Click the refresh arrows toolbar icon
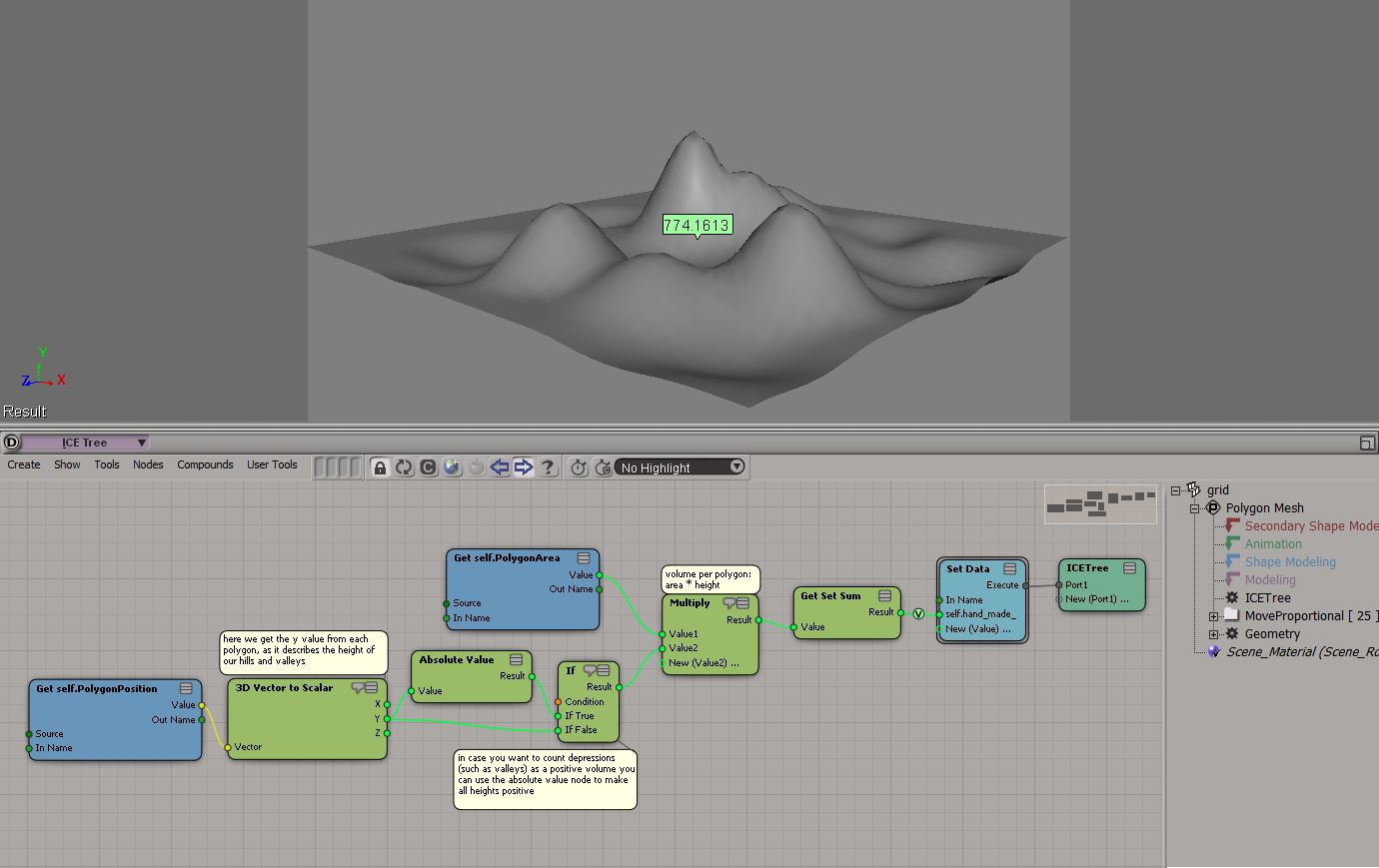The height and width of the screenshot is (868, 1379). (404, 467)
